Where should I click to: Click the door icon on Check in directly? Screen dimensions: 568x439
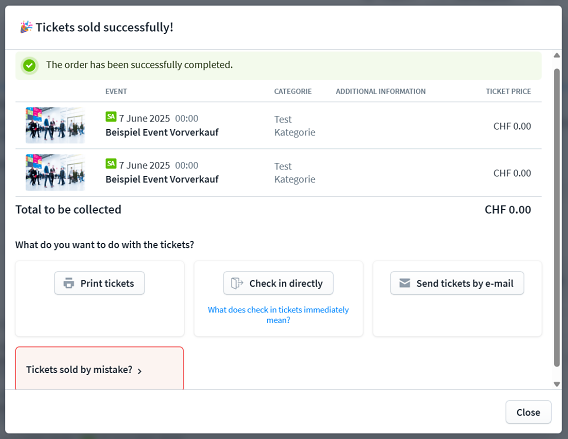[237, 283]
